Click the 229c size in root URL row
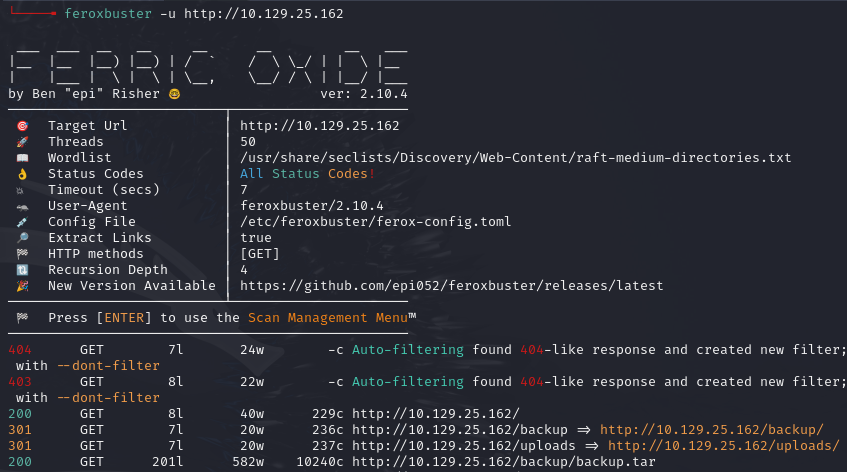Image resolution: width=847 pixels, height=472 pixels. pyautogui.click(x=327, y=414)
